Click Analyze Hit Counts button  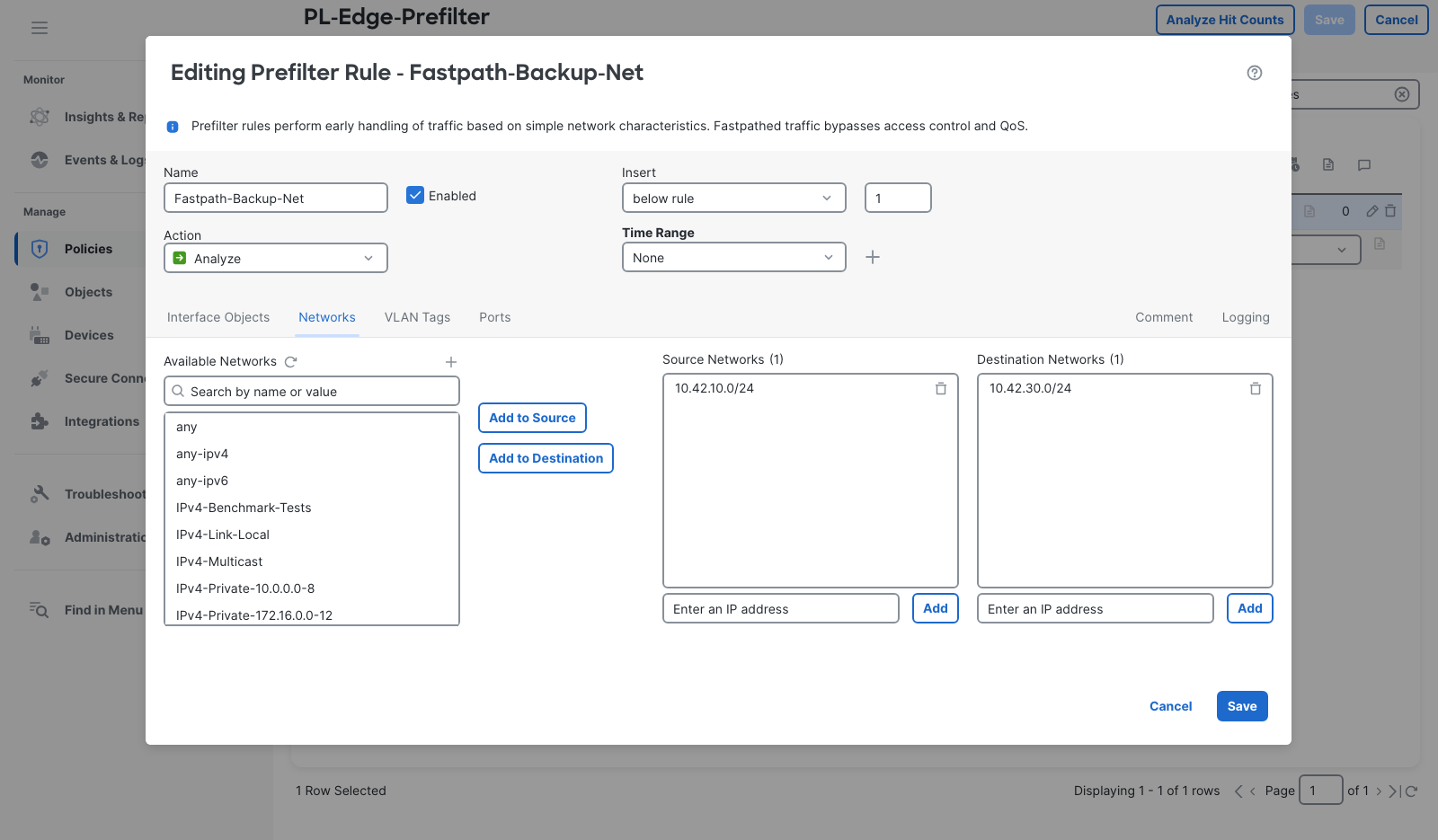pyautogui.click(x=1225, y=20)
